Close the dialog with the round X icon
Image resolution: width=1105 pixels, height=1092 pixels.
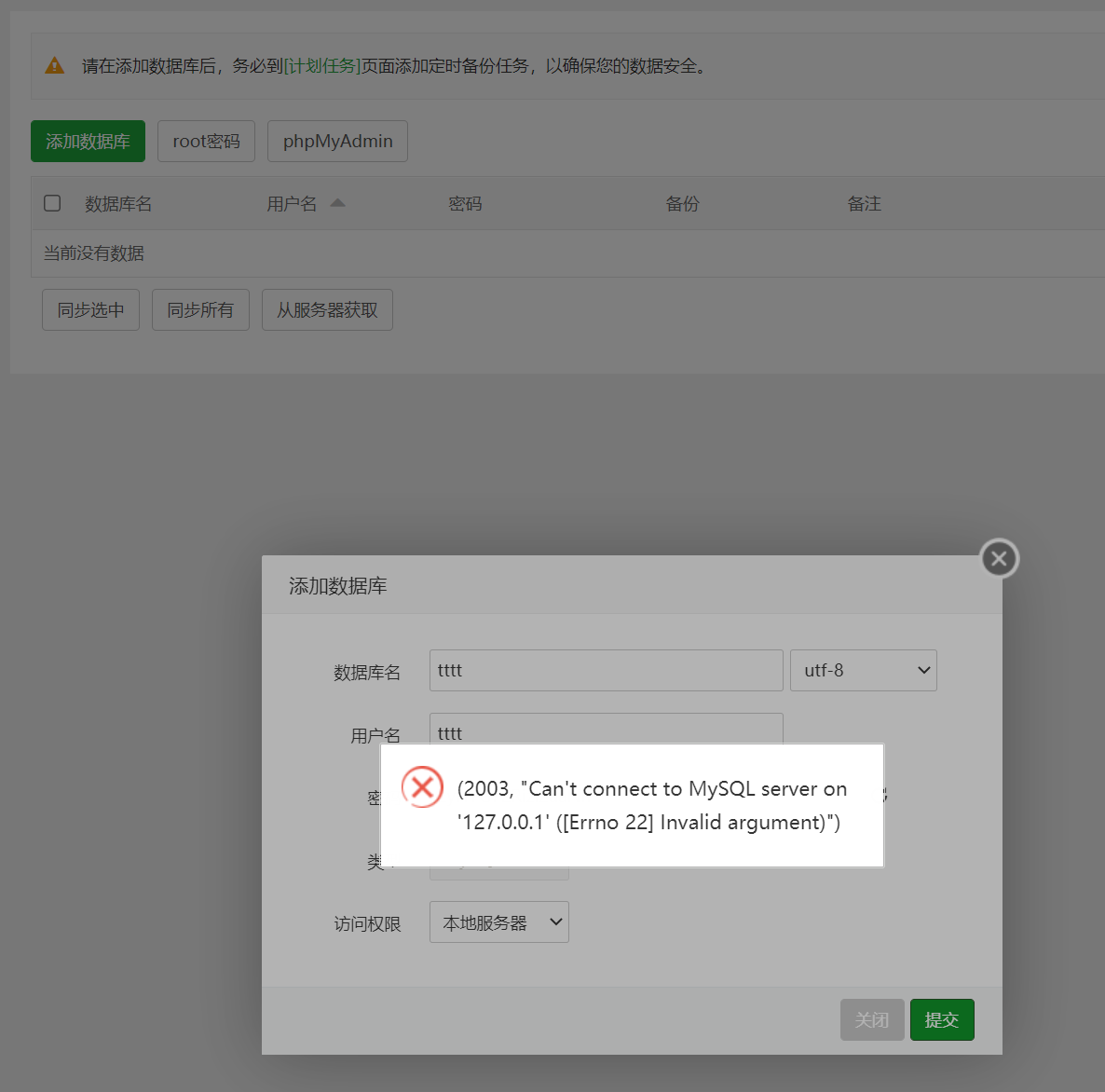(1000, 558)
